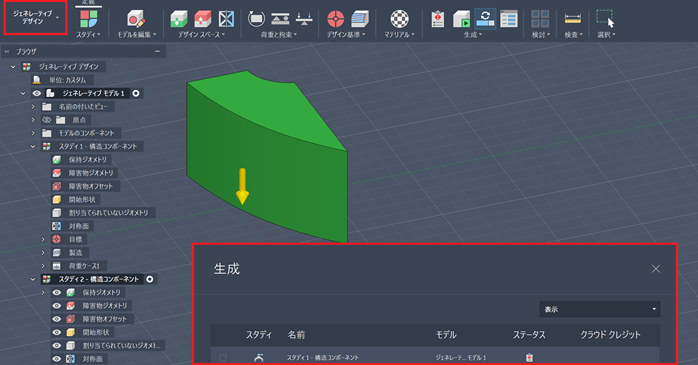698x365 pixels.
Task: Click radio button beside ジェネレーティブ モデル 1
Action: (136, 93)
